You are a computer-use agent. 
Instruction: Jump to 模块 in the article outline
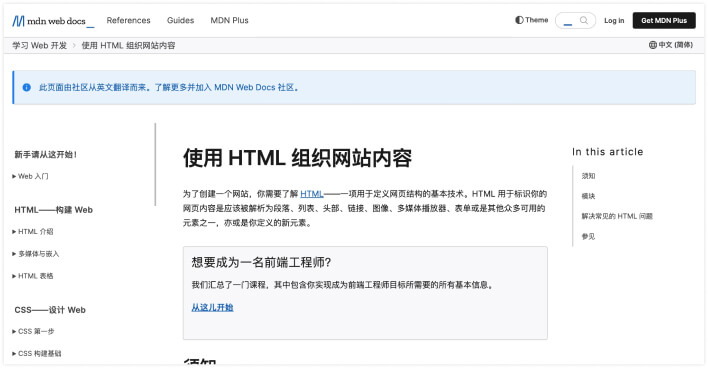tap(588, 196)
